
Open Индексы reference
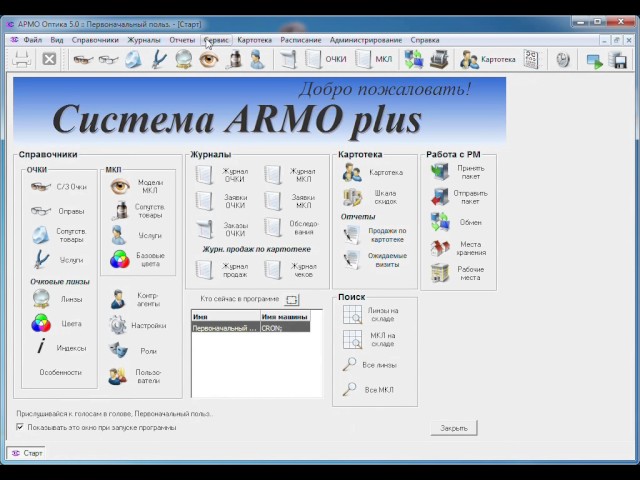[60, 348]
